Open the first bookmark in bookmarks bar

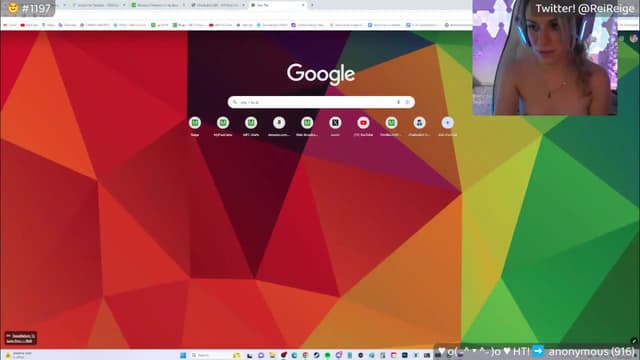pyautogui.click(x=11, y=25)
